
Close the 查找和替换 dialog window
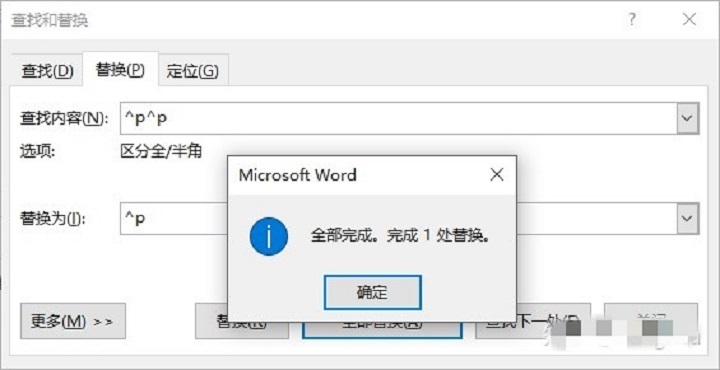pos(689,20)
